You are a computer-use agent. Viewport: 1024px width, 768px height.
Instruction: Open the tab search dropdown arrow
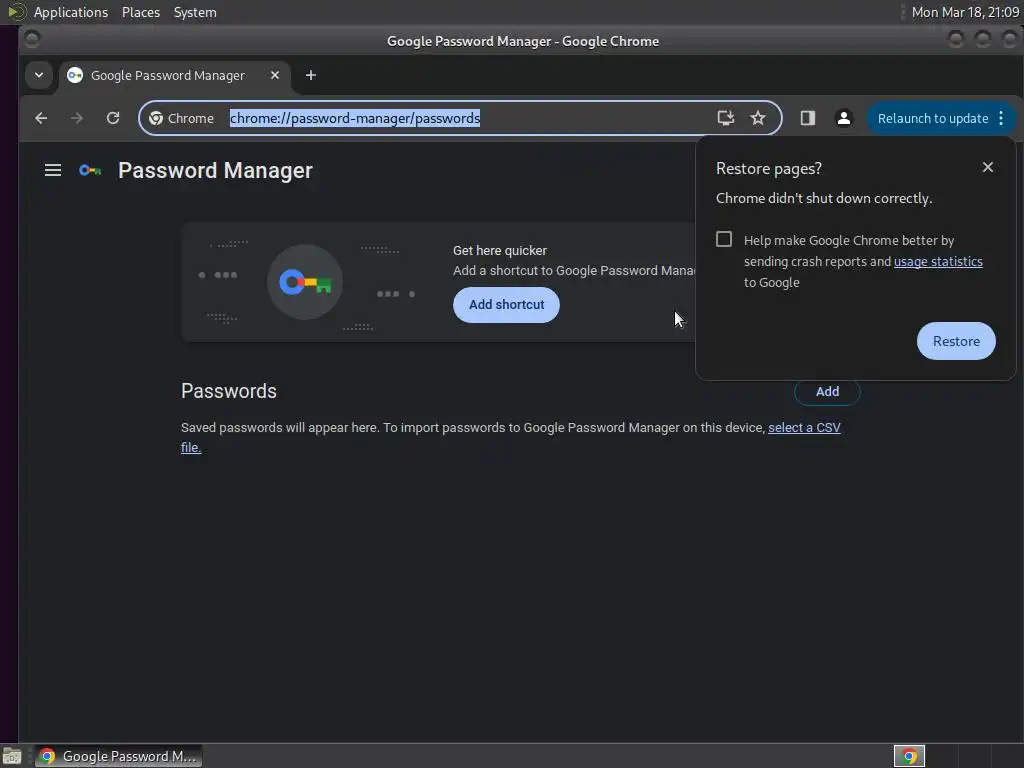[x=39, y=75]
